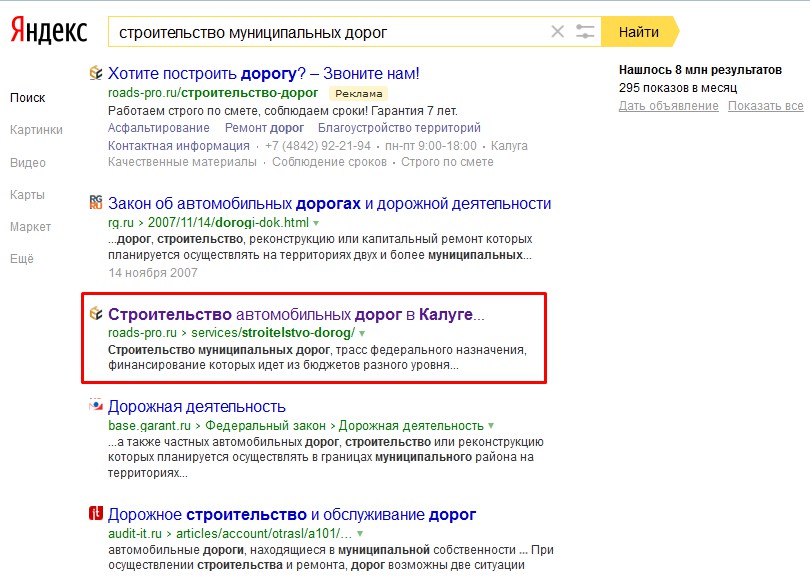Open the audit-it.ru domain link
Viewport: 810px width, 579px height.
coord(135,534)
